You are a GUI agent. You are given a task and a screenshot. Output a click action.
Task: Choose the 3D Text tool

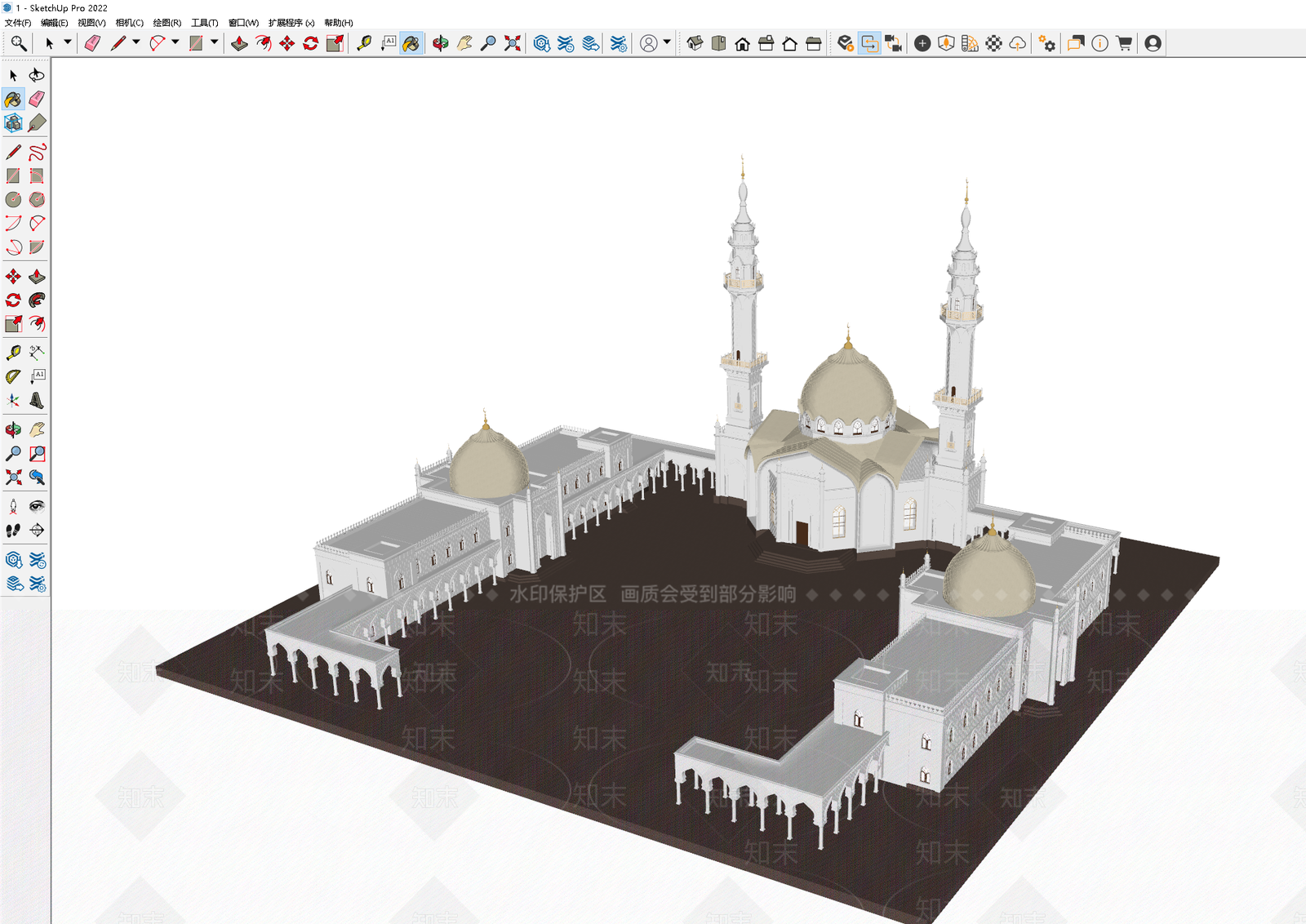click(x=37, y=400)
